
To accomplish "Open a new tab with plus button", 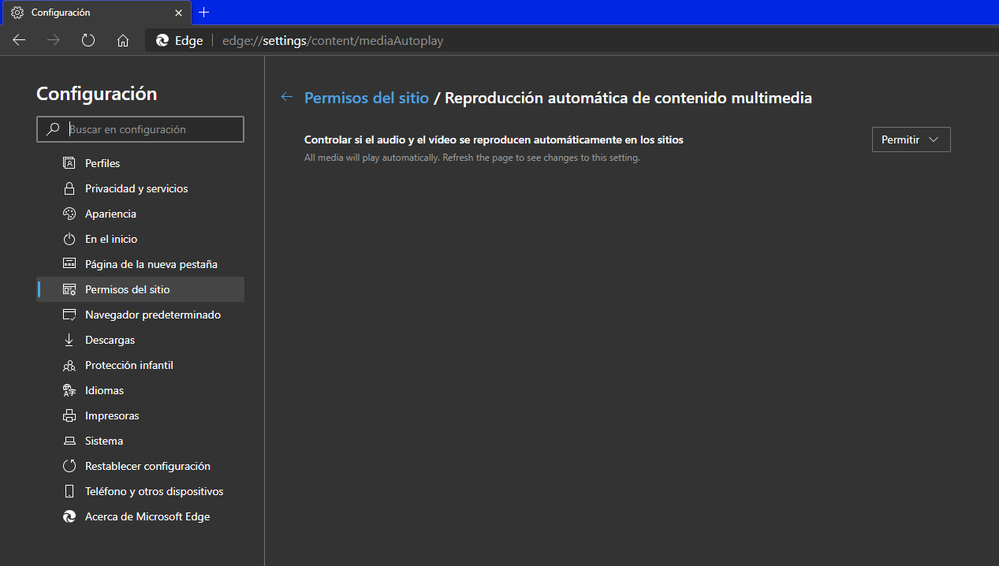I will click(x=204, y=12).
